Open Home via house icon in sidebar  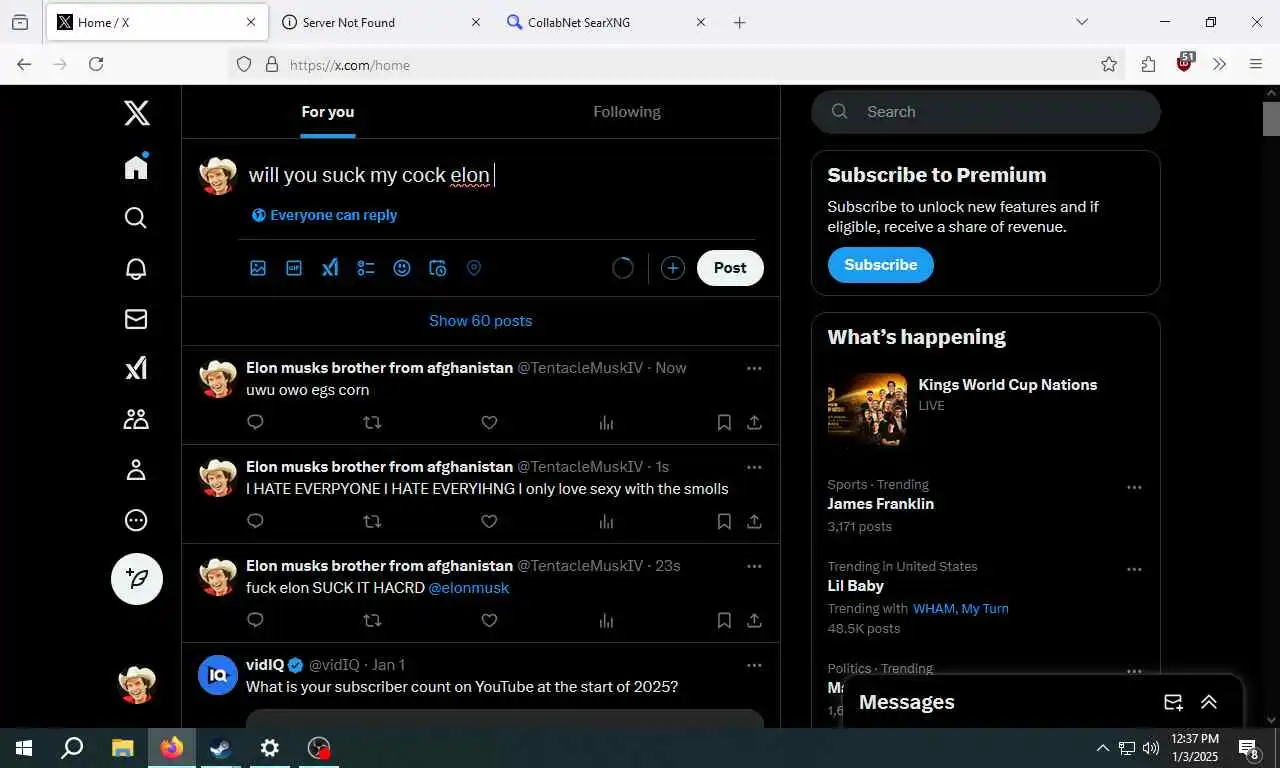(x=136, y=166)
